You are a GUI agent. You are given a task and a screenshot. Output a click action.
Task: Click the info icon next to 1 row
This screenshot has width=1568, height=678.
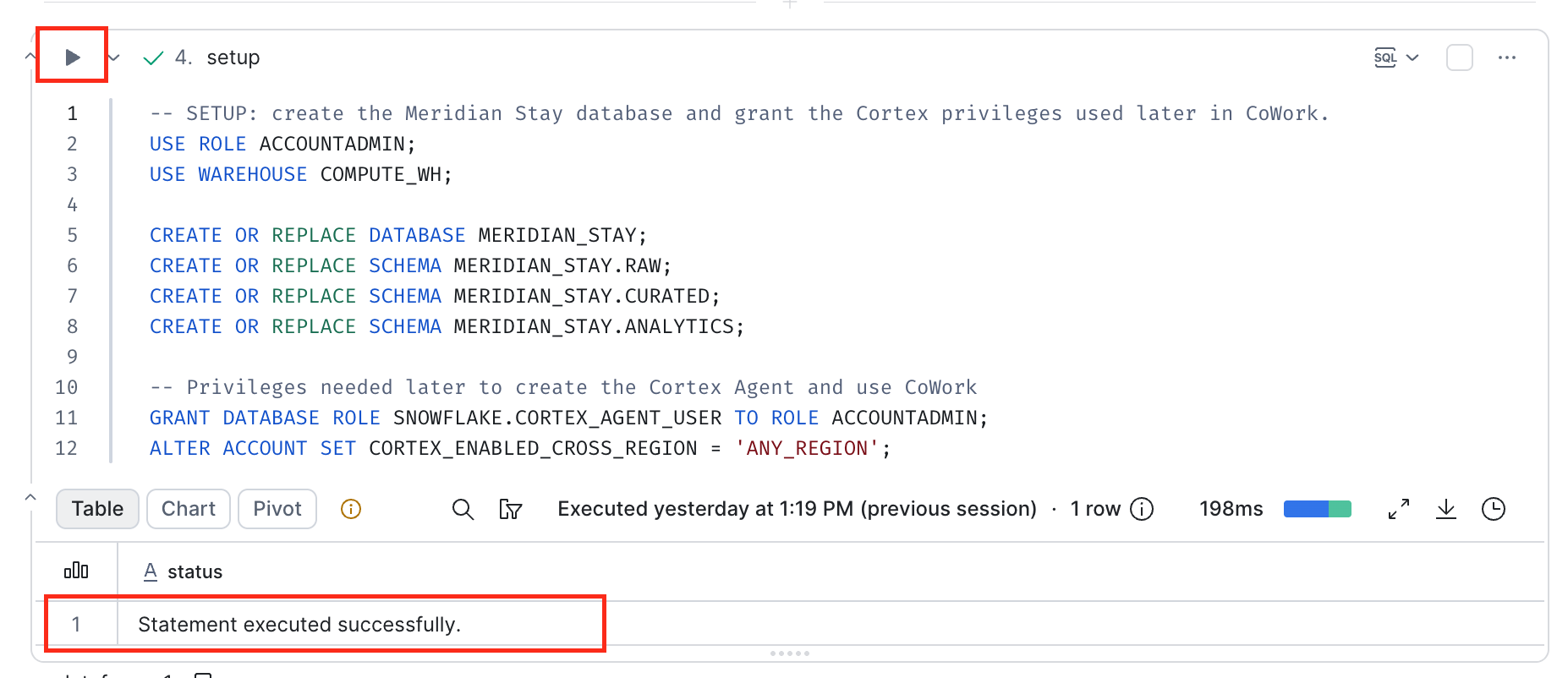click(x=1142, y=509)
